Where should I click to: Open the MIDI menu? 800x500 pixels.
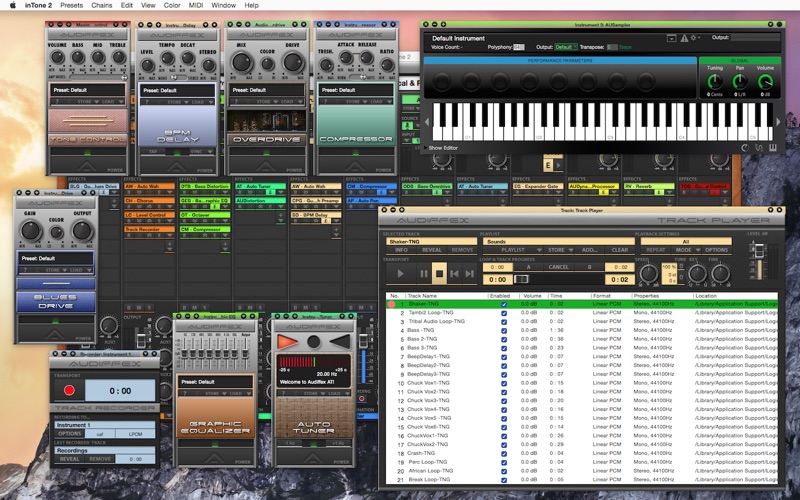[x=195, y=5]
